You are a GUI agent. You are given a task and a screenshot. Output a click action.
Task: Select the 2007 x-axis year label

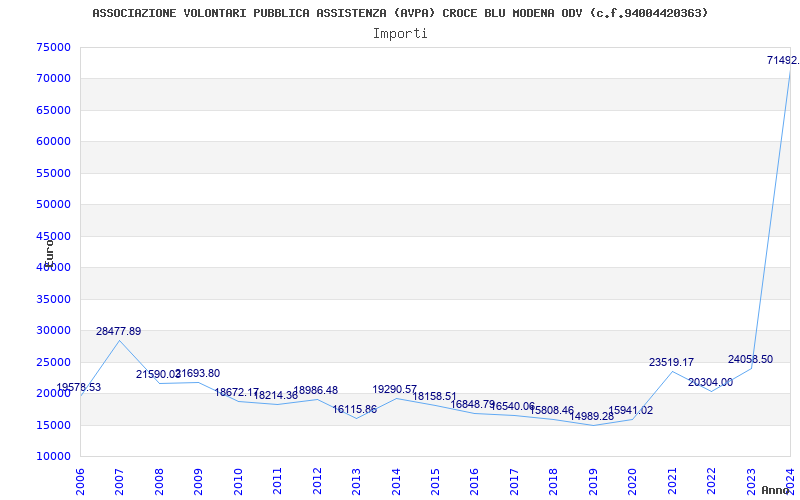point(119,482)
